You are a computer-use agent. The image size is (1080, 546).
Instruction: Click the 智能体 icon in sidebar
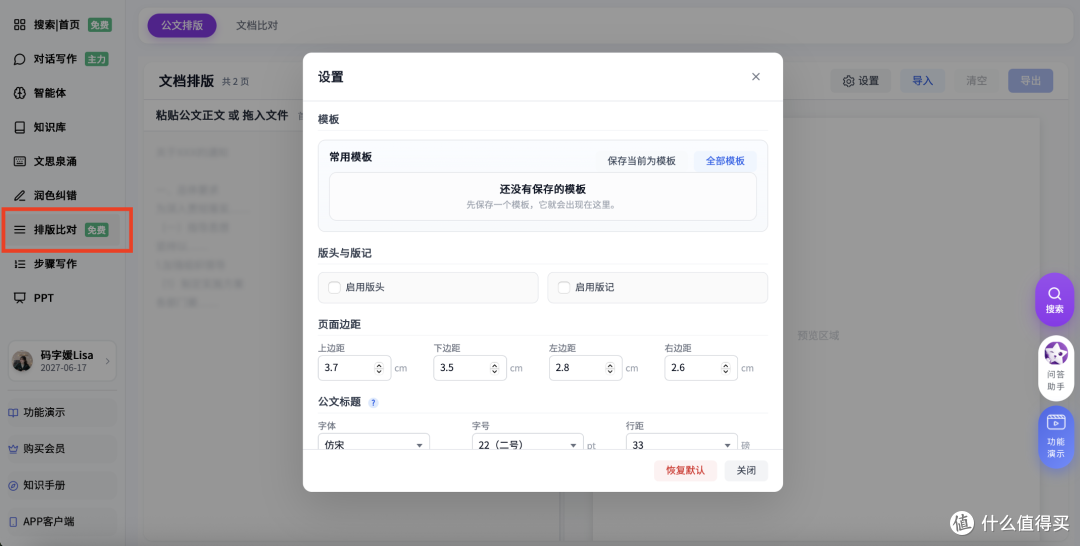(x=20, y=93)
